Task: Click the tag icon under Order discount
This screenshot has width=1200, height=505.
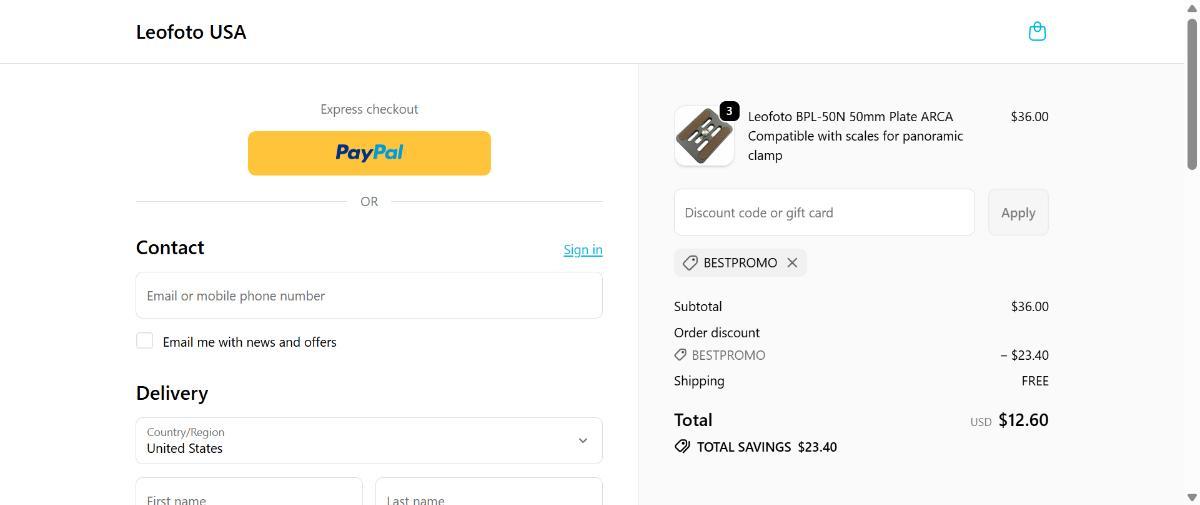Action: point(680,355)
